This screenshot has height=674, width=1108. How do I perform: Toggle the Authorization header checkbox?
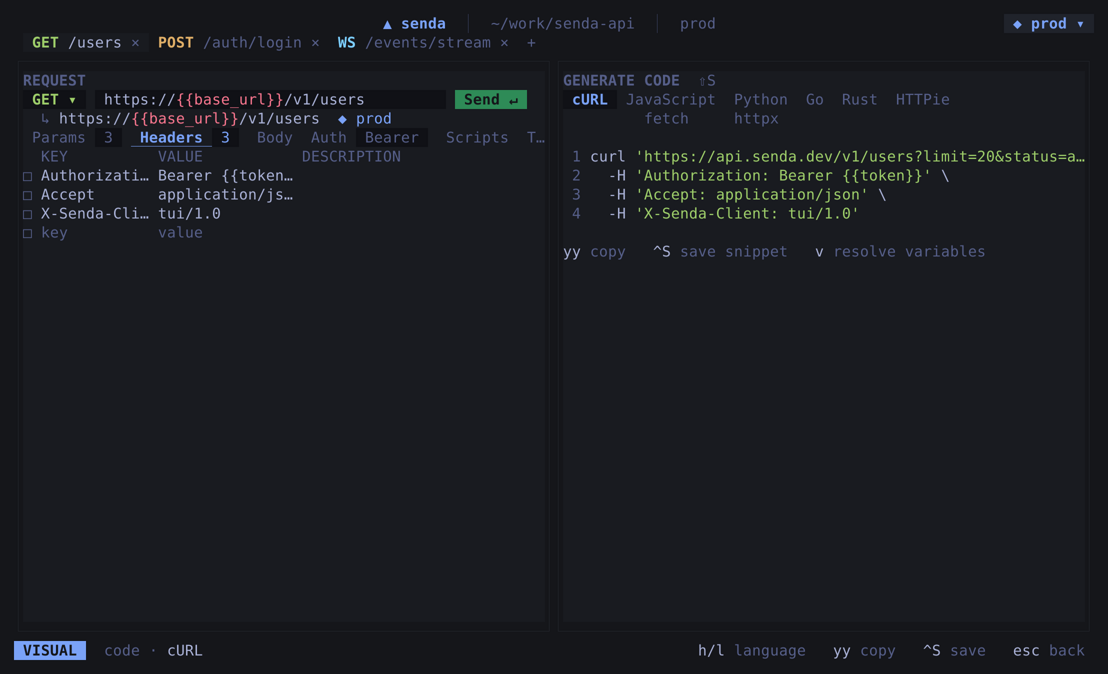point(28,177)
